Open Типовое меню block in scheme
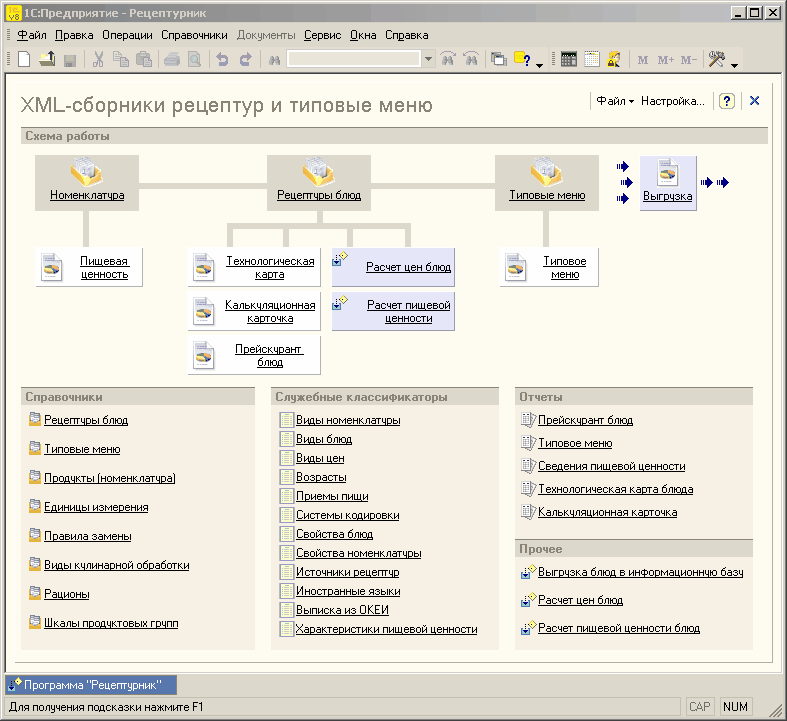This screenshot has height=721, width=787. click(x=549, y=267)
